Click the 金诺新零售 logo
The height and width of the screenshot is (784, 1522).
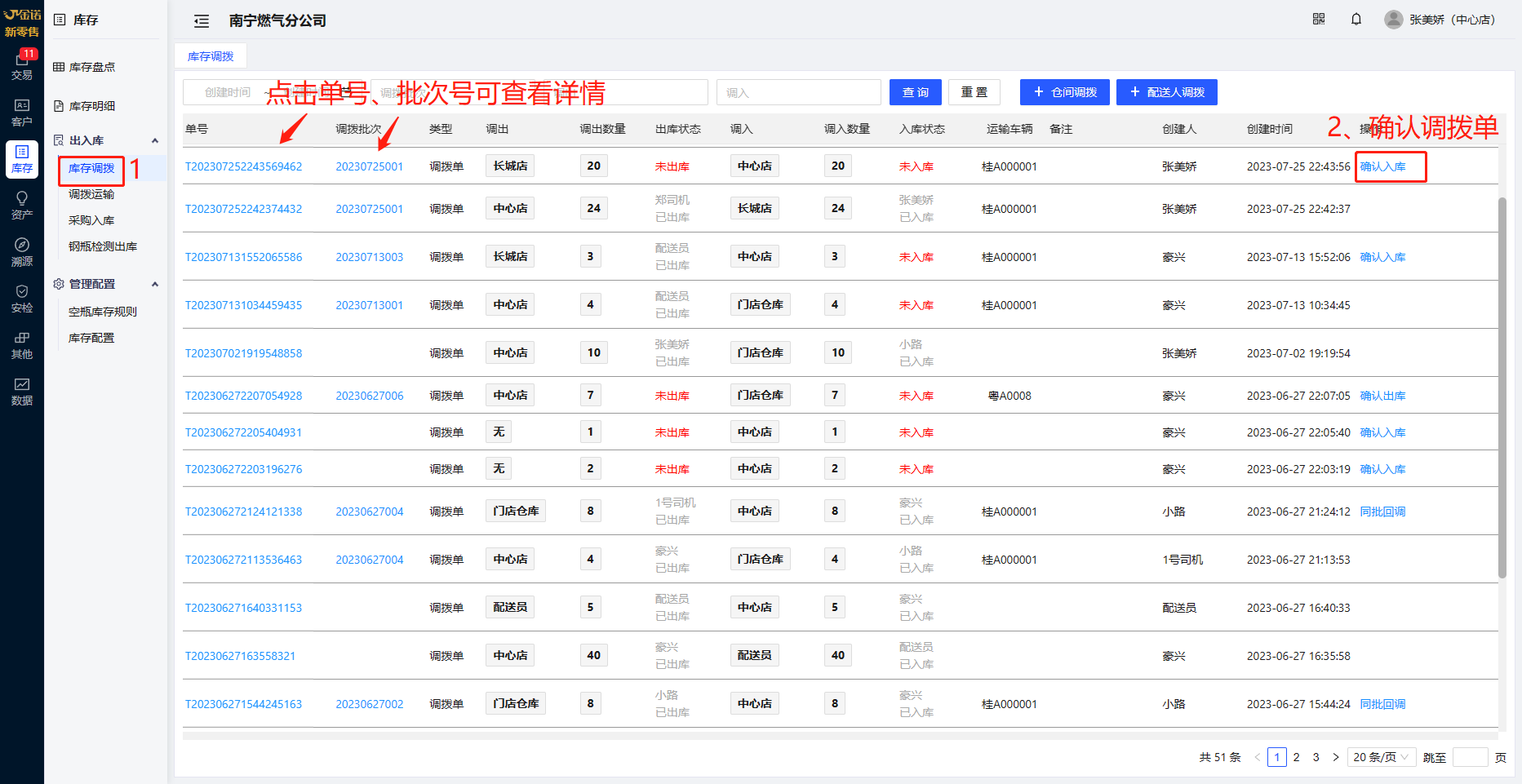click(x=22, y=23)
